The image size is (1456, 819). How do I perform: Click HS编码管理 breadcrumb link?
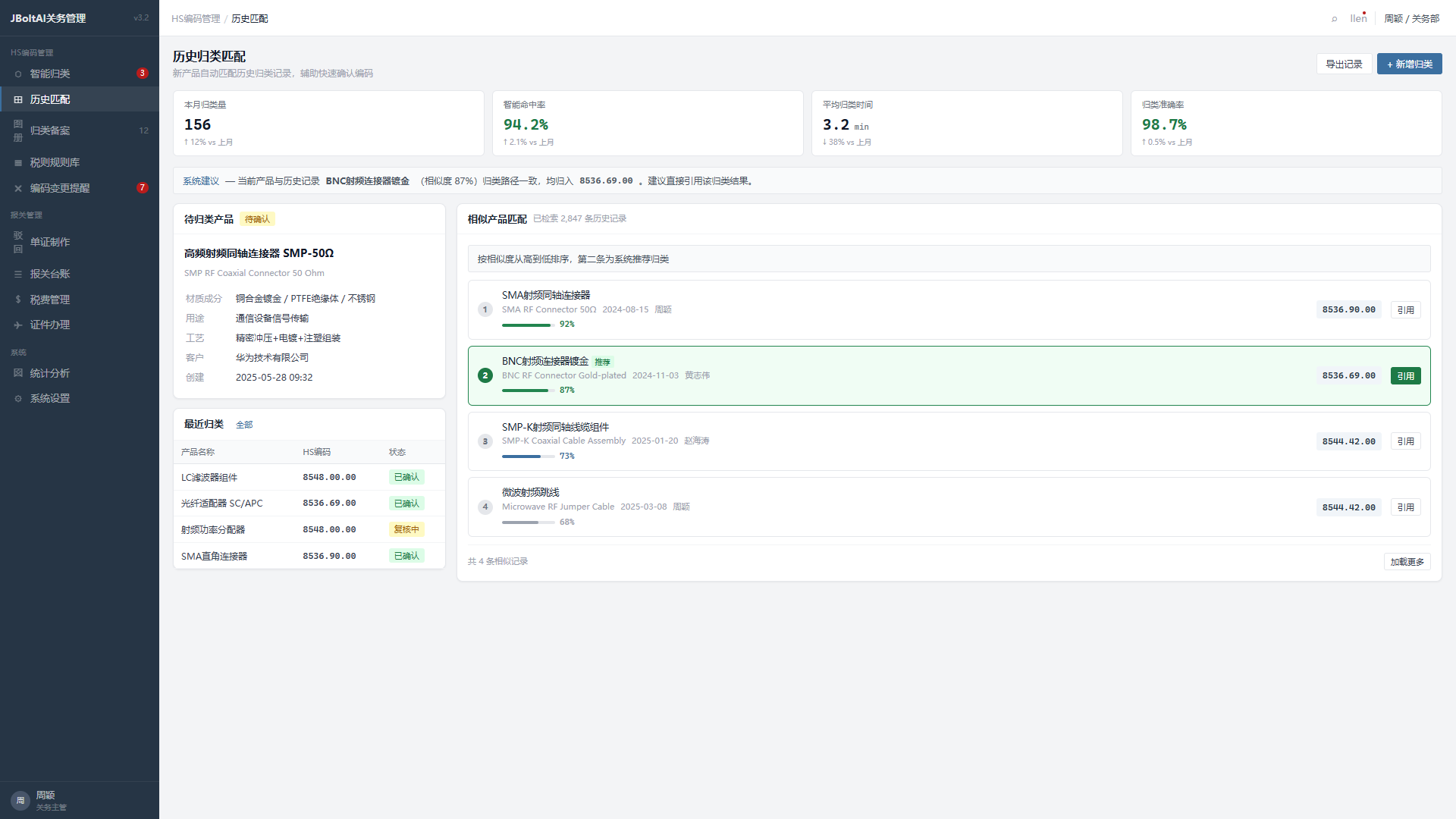tap(196, 18)
